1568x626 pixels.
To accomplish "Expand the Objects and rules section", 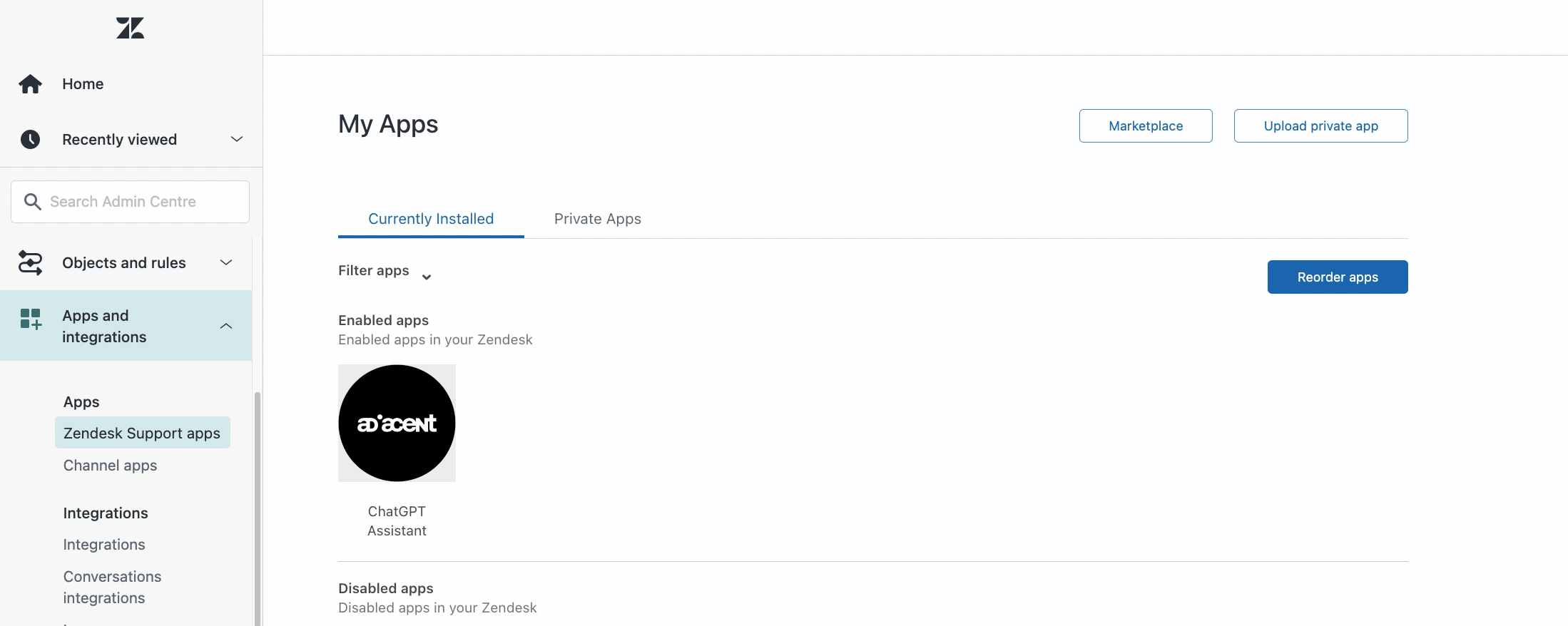I will coord(226,262).
